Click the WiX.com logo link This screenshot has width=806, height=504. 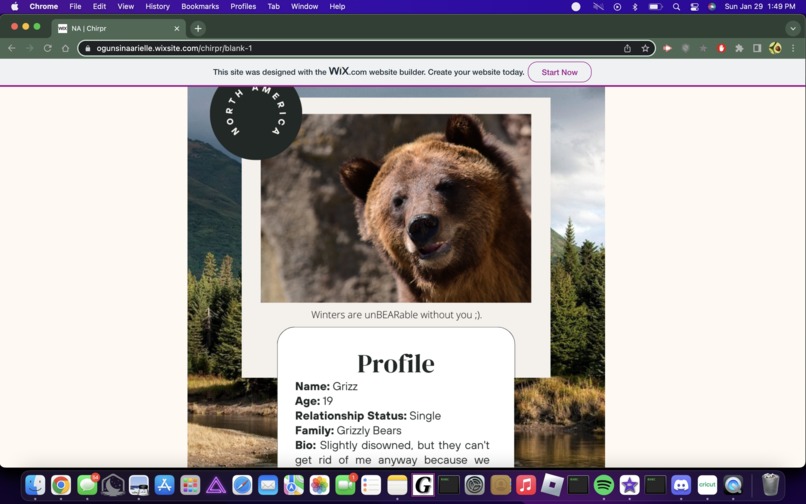point(347,71)
